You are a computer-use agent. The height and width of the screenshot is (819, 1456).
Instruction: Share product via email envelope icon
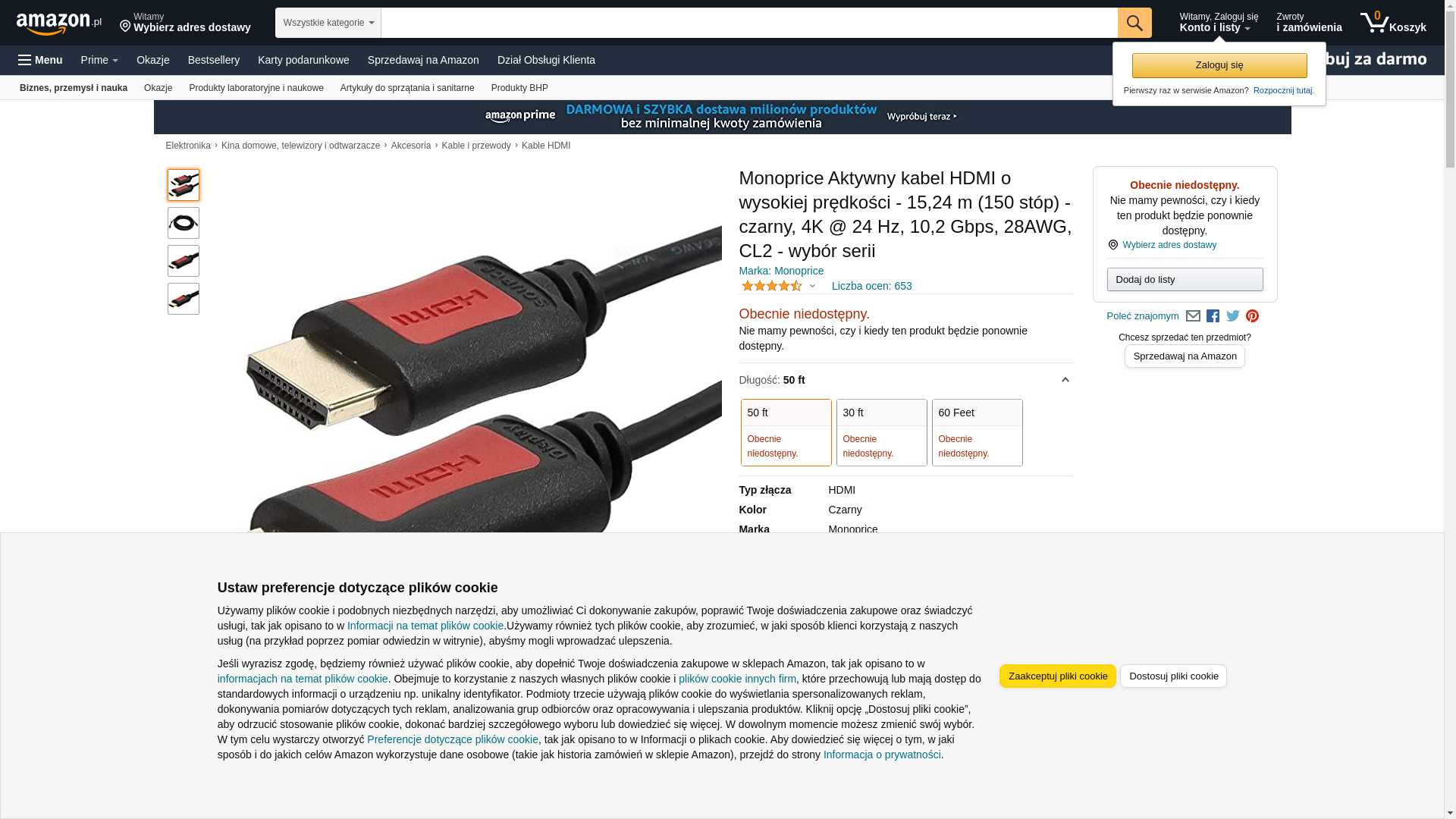pos(1193,316)
